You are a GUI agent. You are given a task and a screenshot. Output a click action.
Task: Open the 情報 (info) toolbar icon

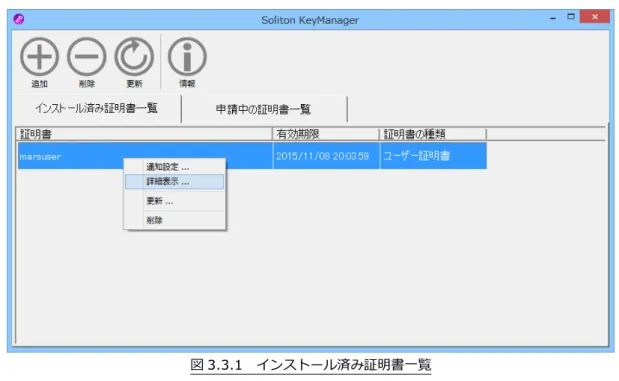click(x=187, y=57)
